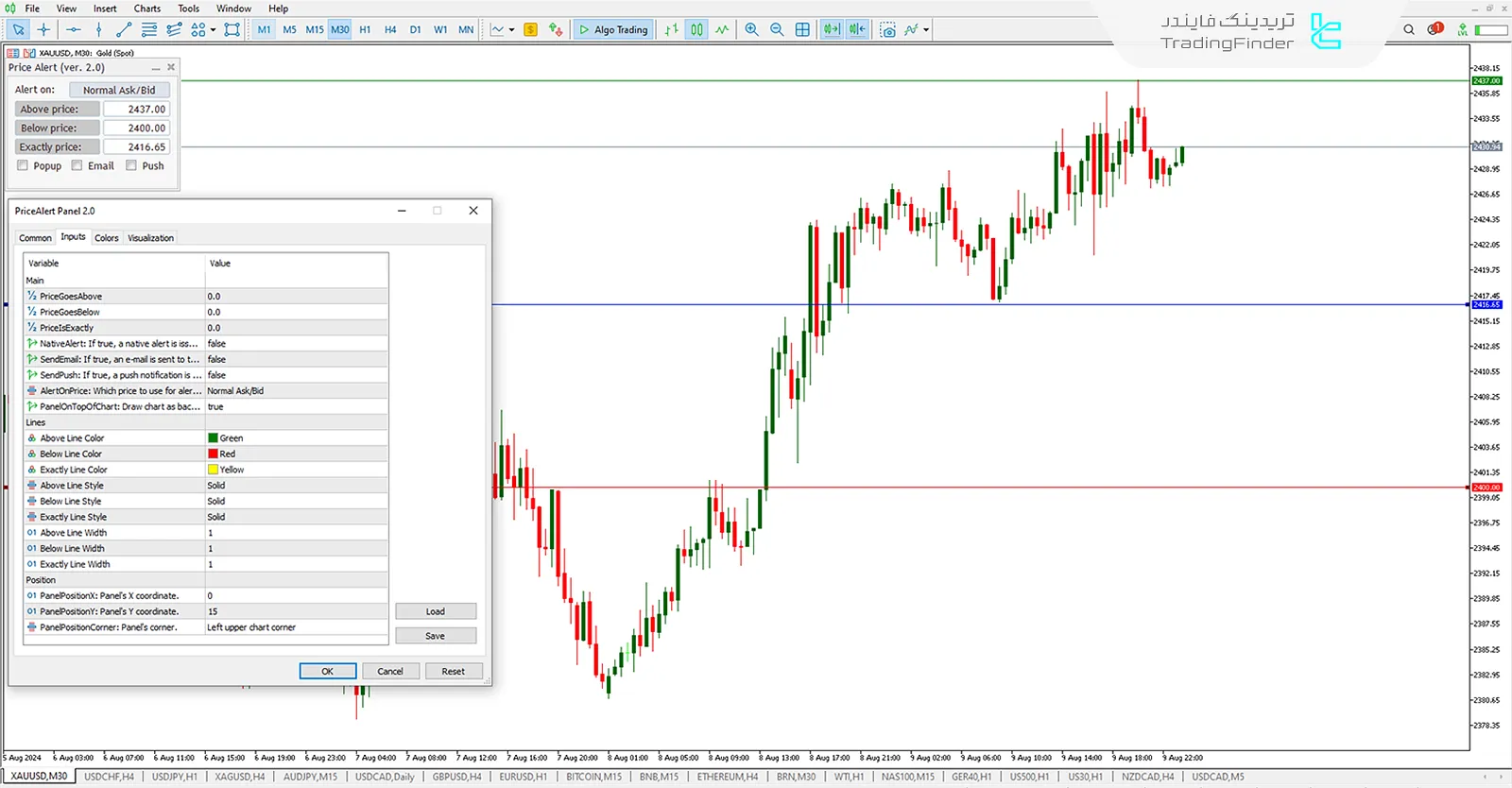1512x788 pixels.
Task: Click the green Above Line Color swatch
Action: pyautogui.click(x=214, y=438)
